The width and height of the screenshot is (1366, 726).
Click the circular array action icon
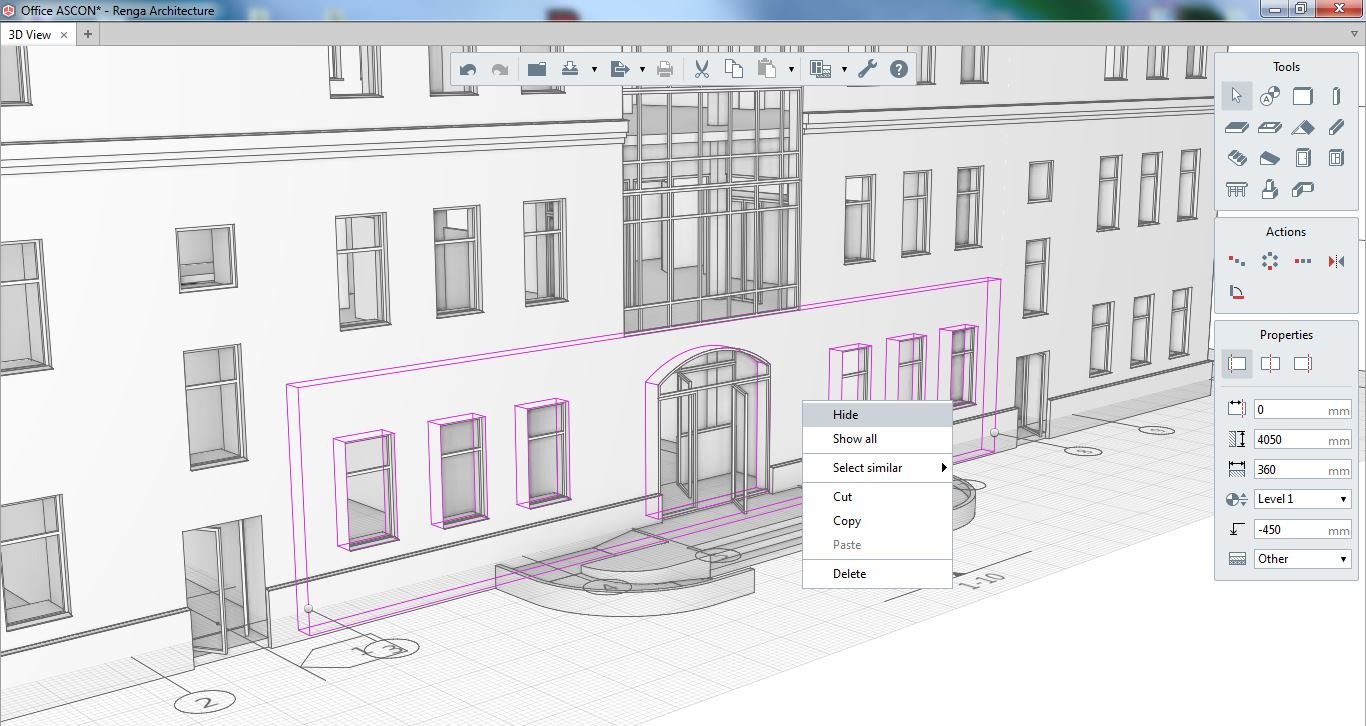pos(1270,261)
